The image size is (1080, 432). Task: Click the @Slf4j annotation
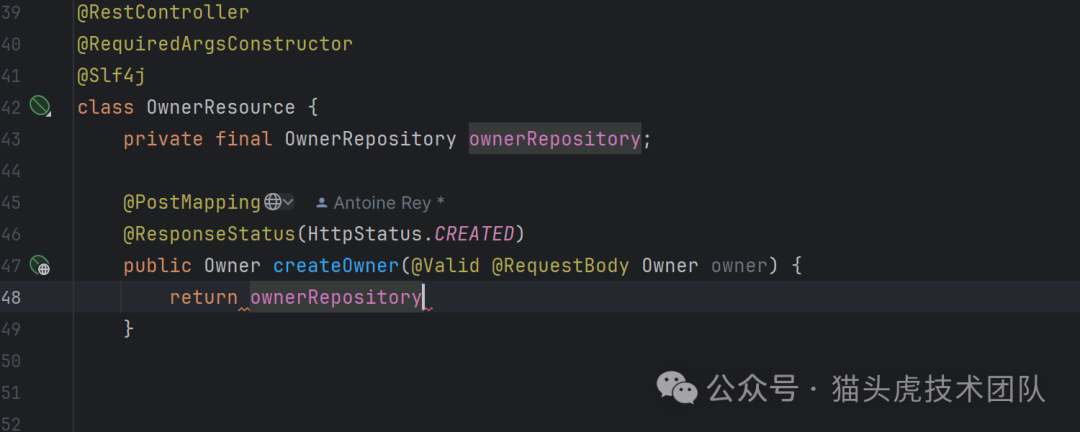coord(111,76)
